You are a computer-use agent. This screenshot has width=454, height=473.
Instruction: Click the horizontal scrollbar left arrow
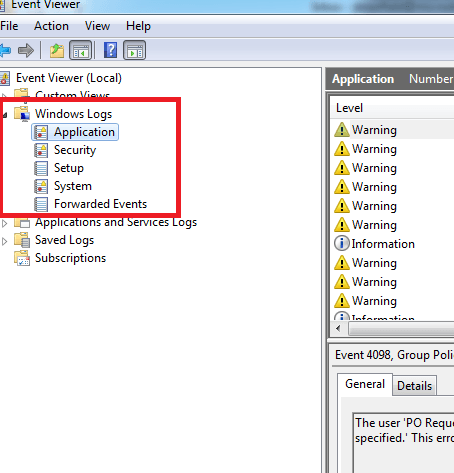pos(339,329)
